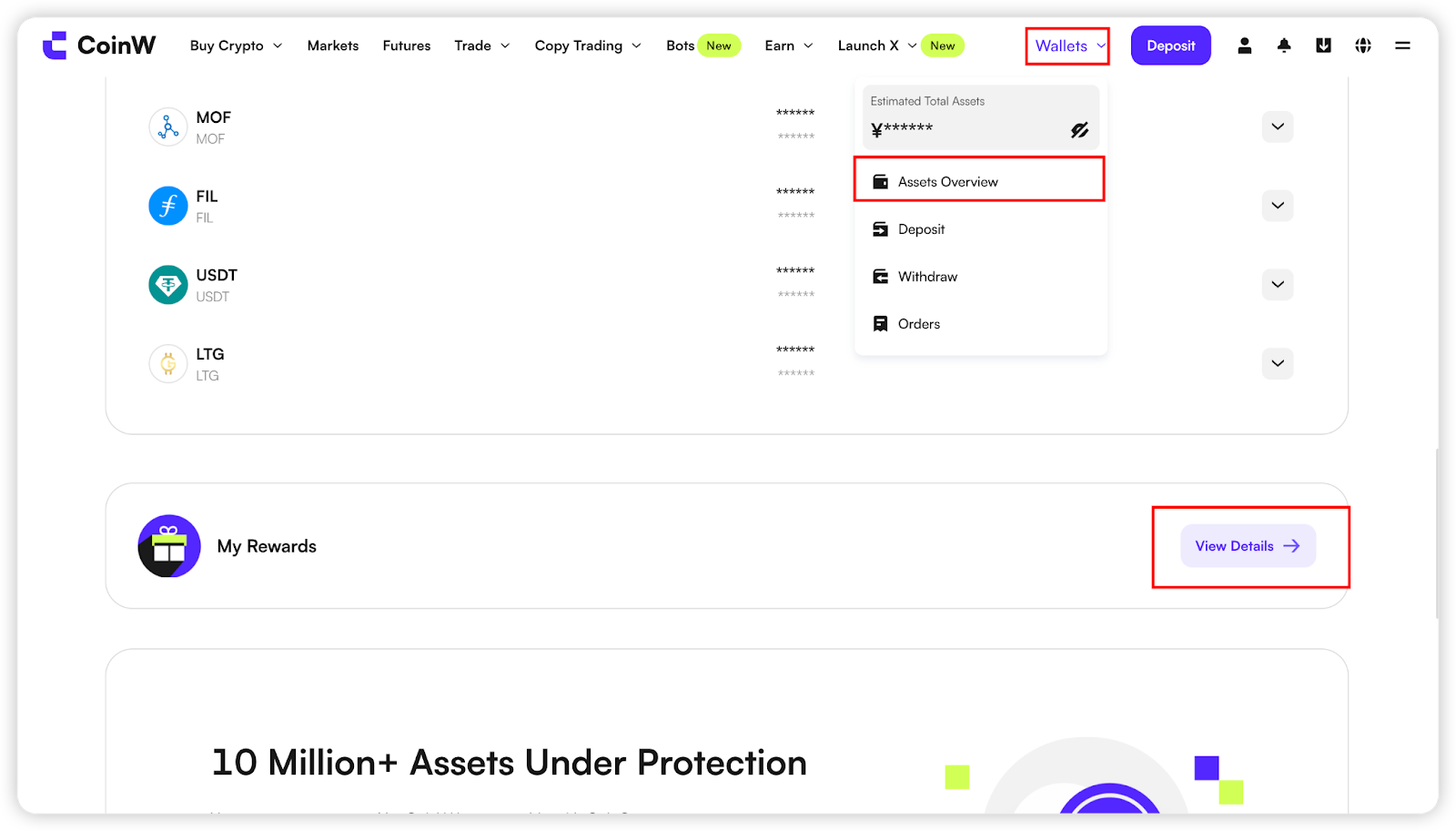Open the user account profile icon
The height and width of the screenshot is (831, 1456).
pyautogui.click(x=1244, y=46)
